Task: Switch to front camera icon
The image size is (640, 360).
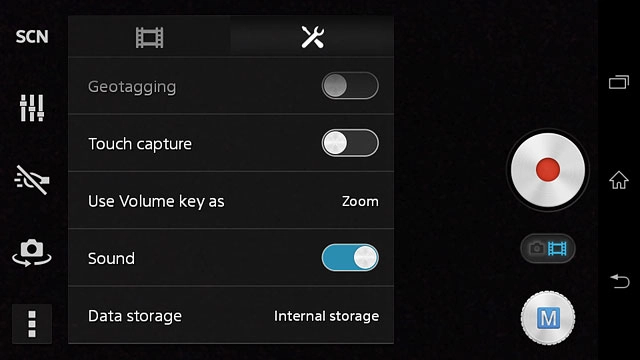Action: click(32, 253)
